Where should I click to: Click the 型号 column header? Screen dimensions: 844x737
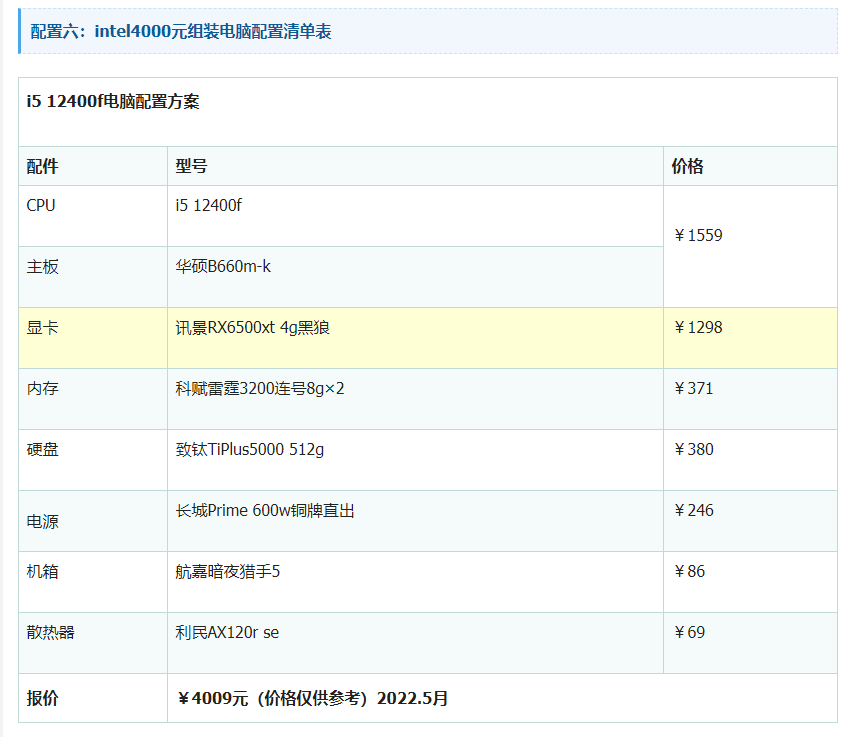191,166
